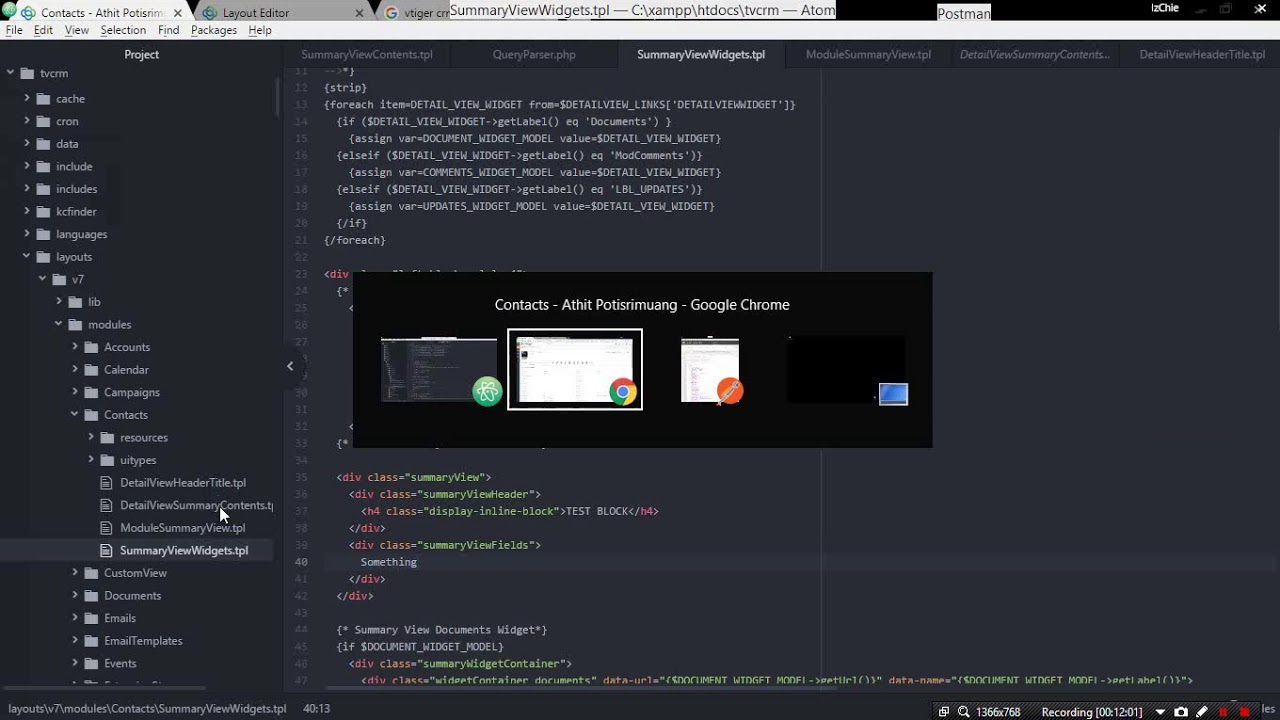Collapse the tvcrm root folder
This screenshot has height=720, width=1280.
click(10, 73)
